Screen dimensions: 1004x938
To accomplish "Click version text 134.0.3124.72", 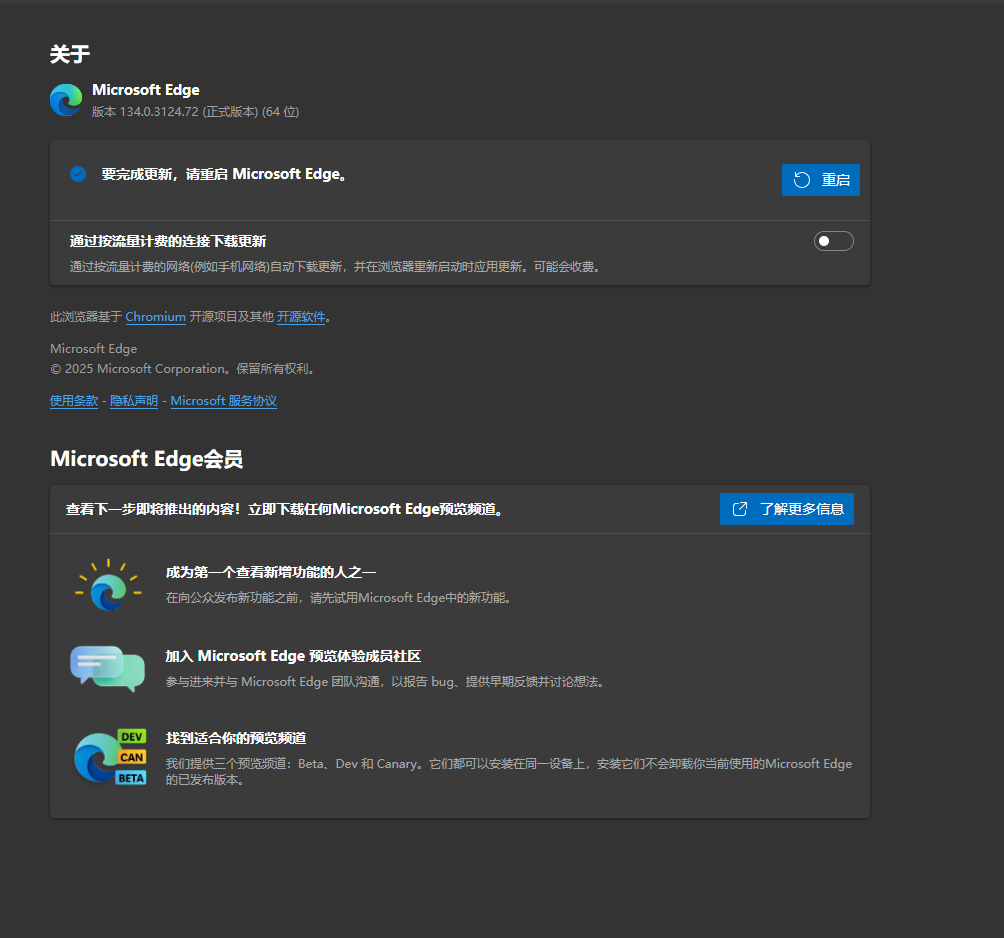I will tap(159, 111).
